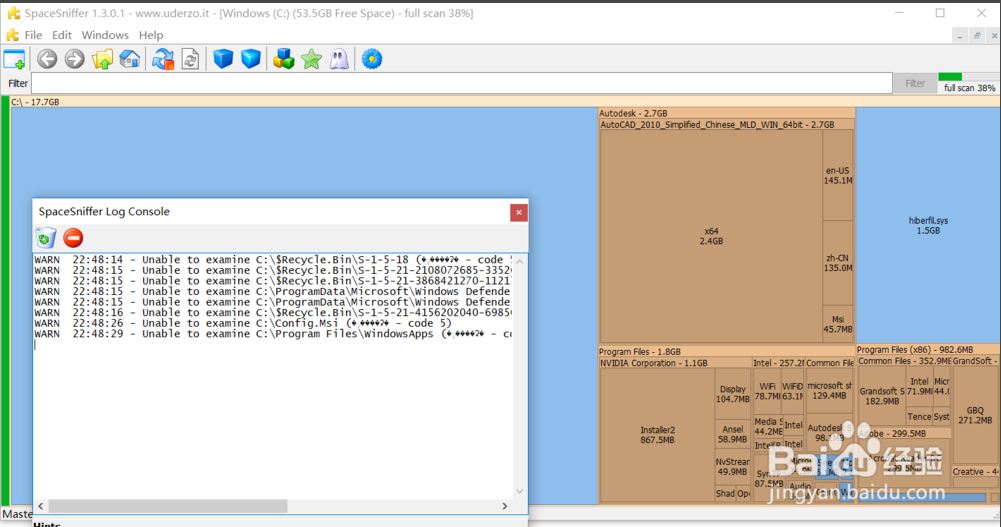The width and height of the screenshot is (1001, 527).
Task: Click the blue flower donate icon
Action: point(372,59)
